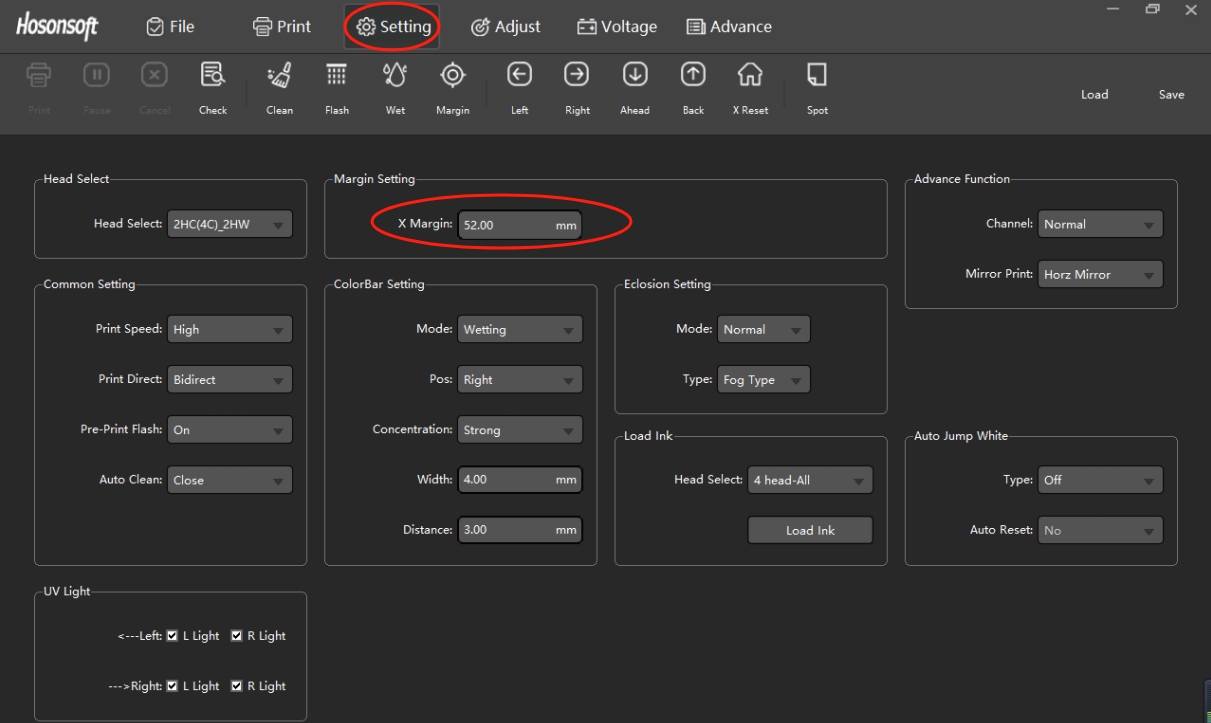Viewport: 1211px width, 723px height.
Task: Select the Margin target icon
Action: tap(452, 77)
